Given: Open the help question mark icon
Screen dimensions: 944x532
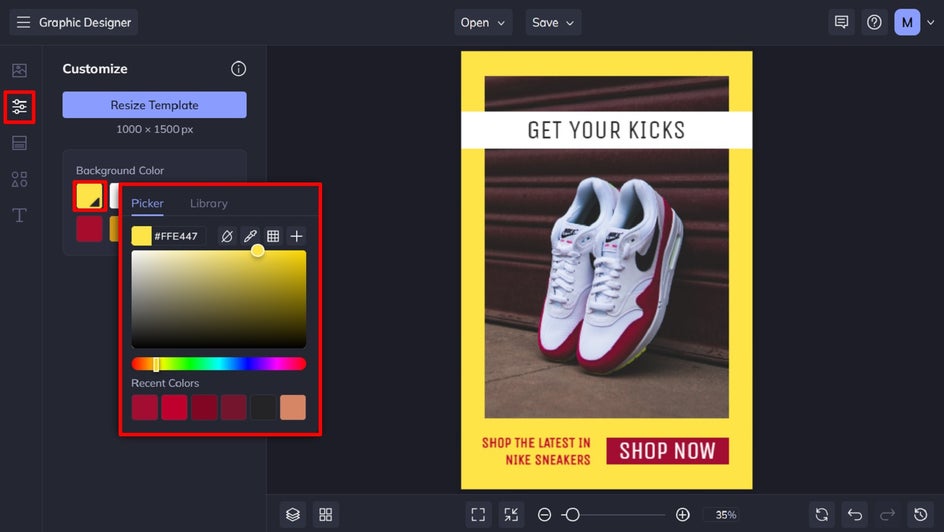Looking at the screenshot, I should coord(874,22).
